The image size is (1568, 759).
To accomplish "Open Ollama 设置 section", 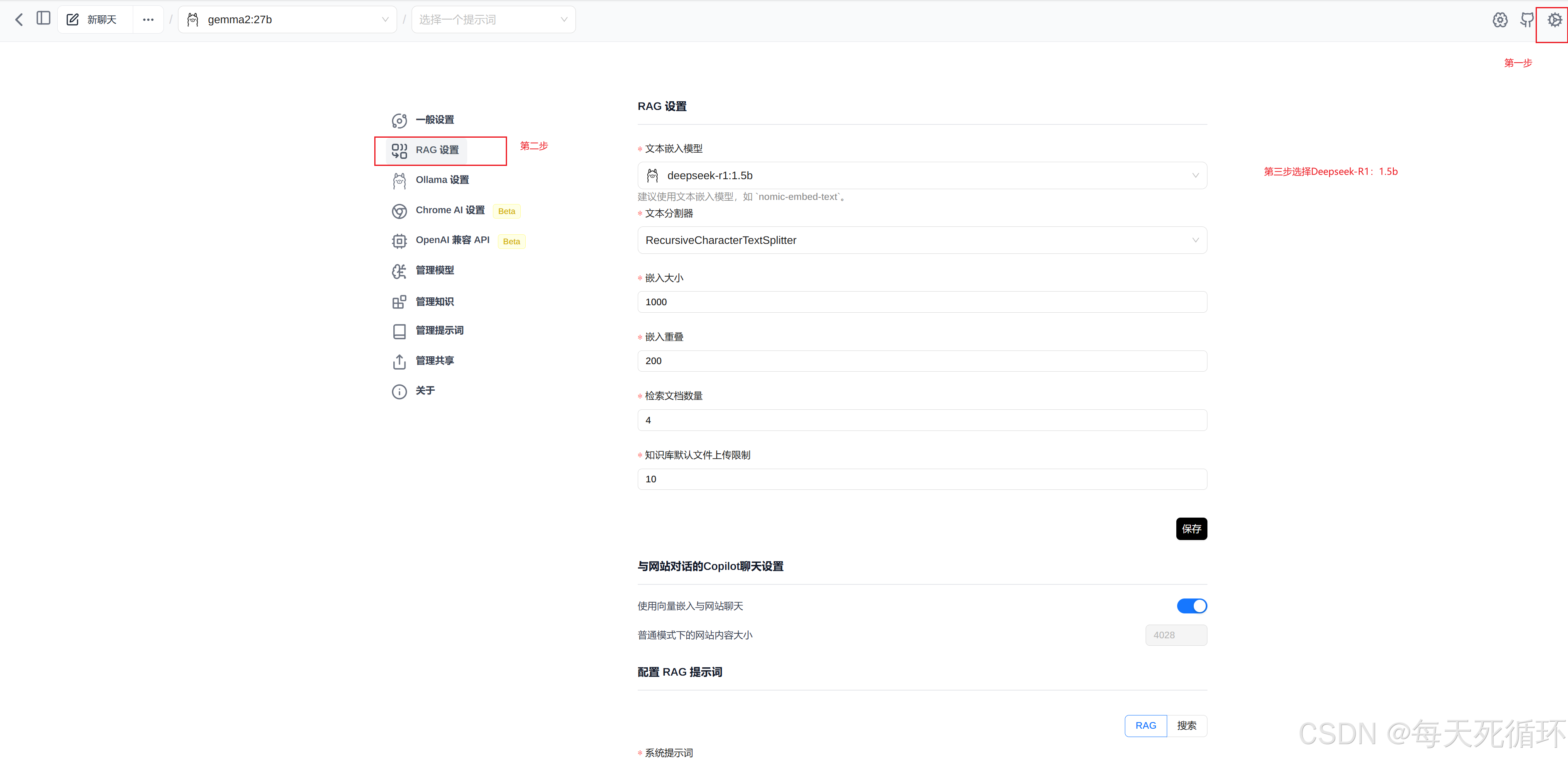I will [x=442, y=180].
